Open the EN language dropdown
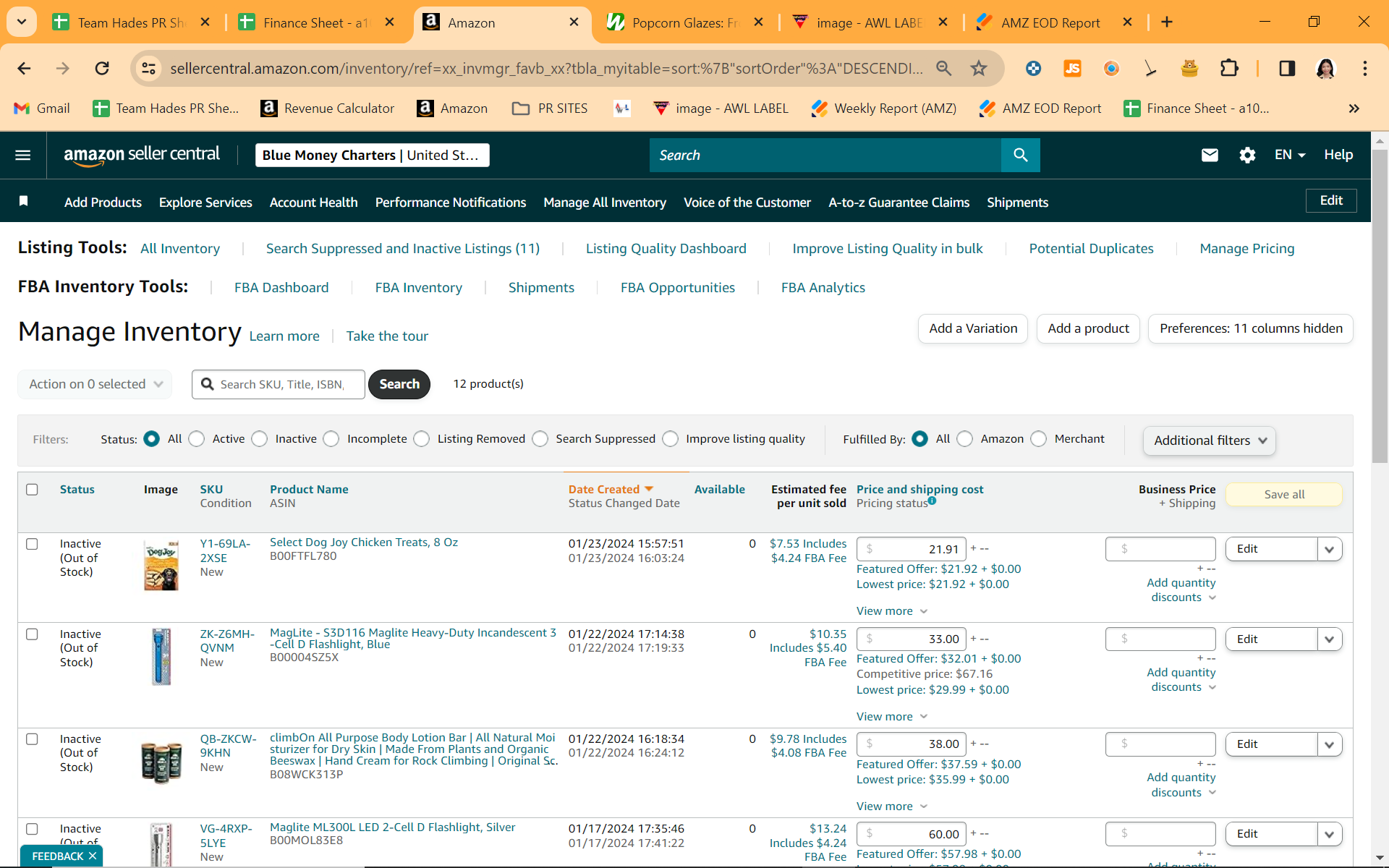Viewport: 1389px width, 868px height. (1290, 155)
